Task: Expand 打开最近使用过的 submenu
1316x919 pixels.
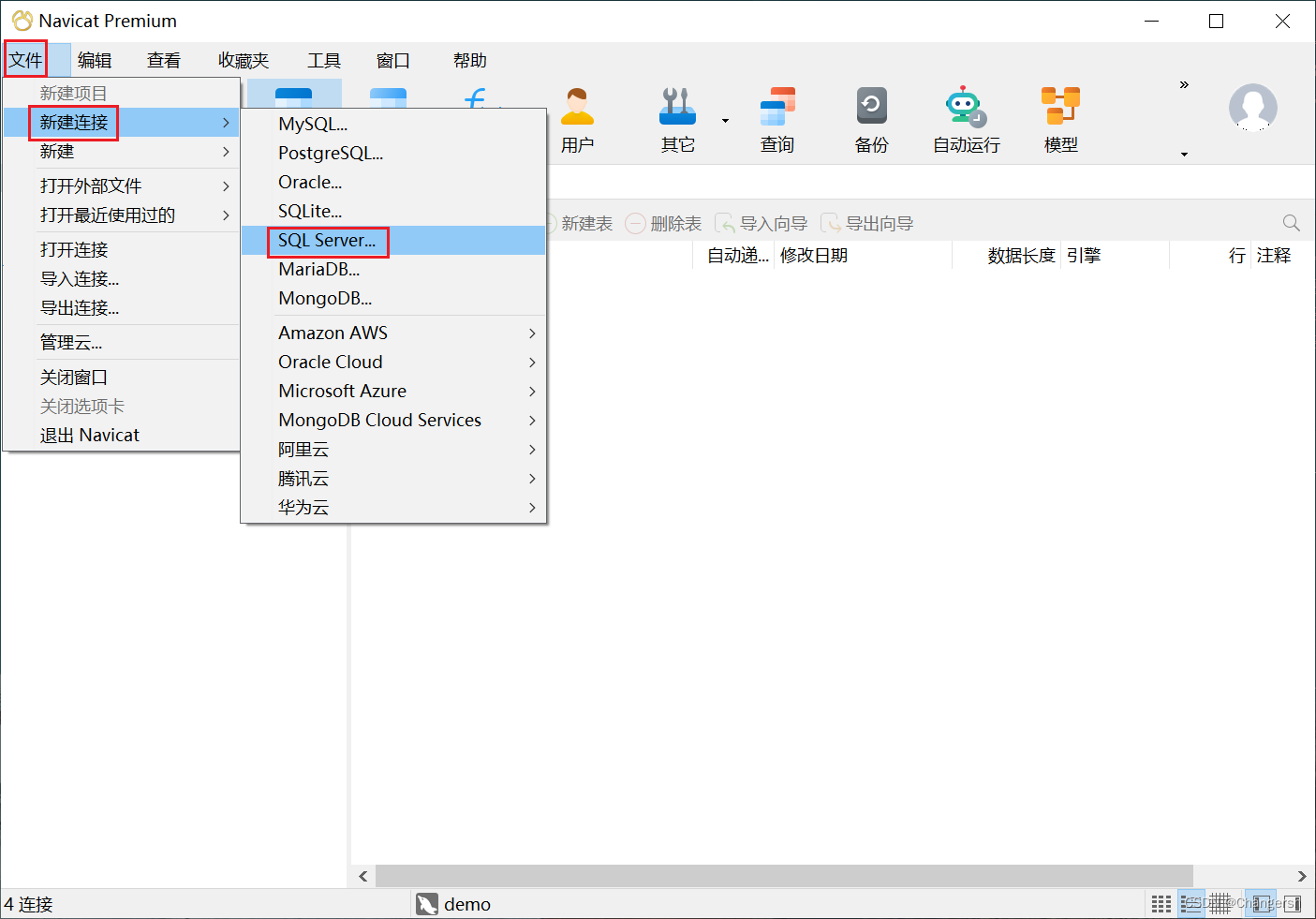Action: point(226,215)
